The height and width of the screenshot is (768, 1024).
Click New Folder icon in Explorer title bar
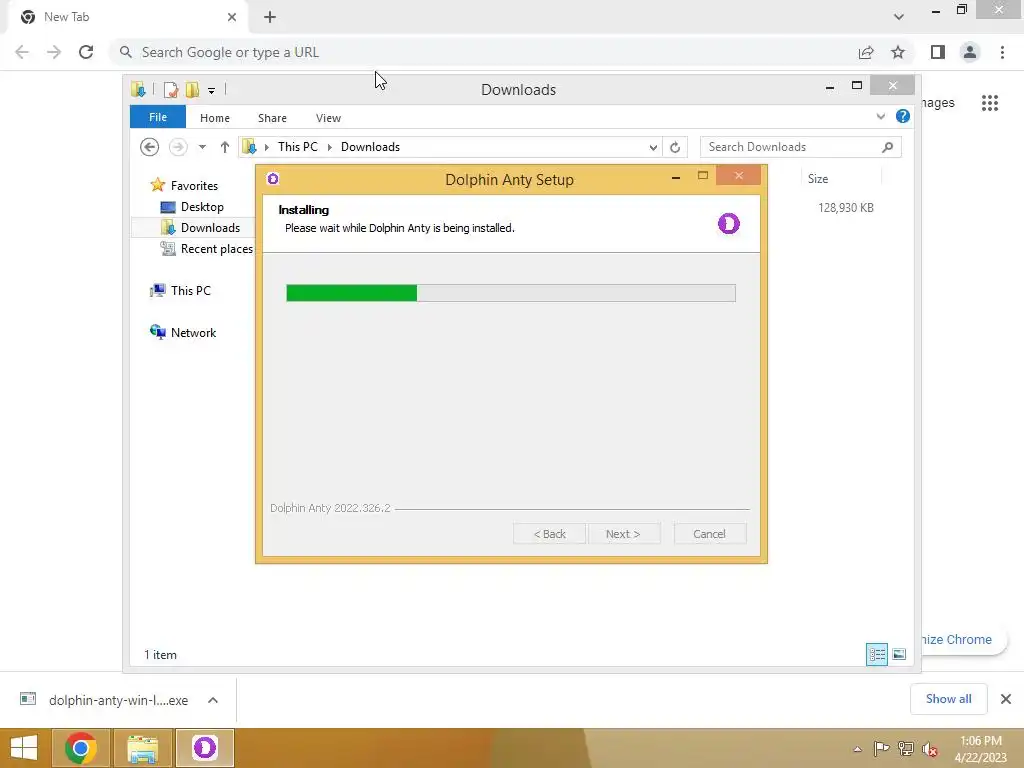[x=193, y=89]
